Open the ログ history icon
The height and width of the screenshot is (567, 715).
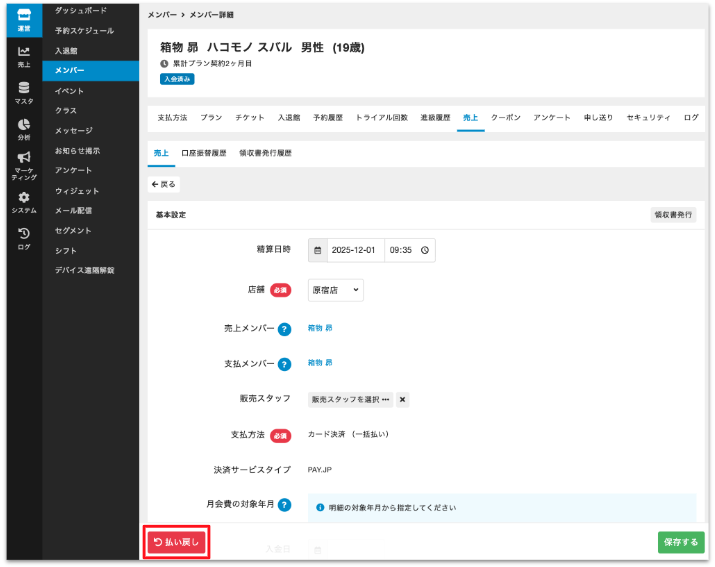coord(24,237)
